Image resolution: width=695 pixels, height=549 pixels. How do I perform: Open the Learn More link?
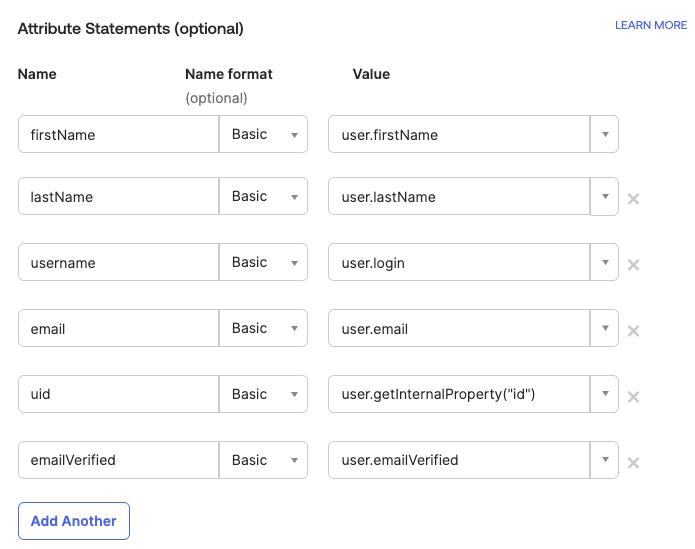point(651,25)
